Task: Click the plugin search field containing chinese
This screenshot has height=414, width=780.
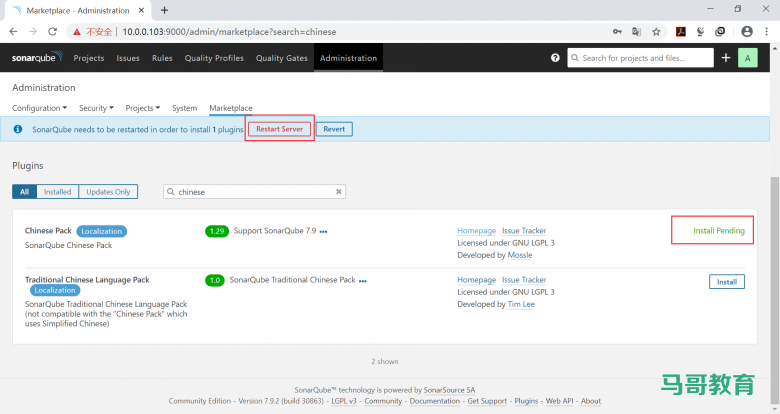Action: click(x=254, y=192)
